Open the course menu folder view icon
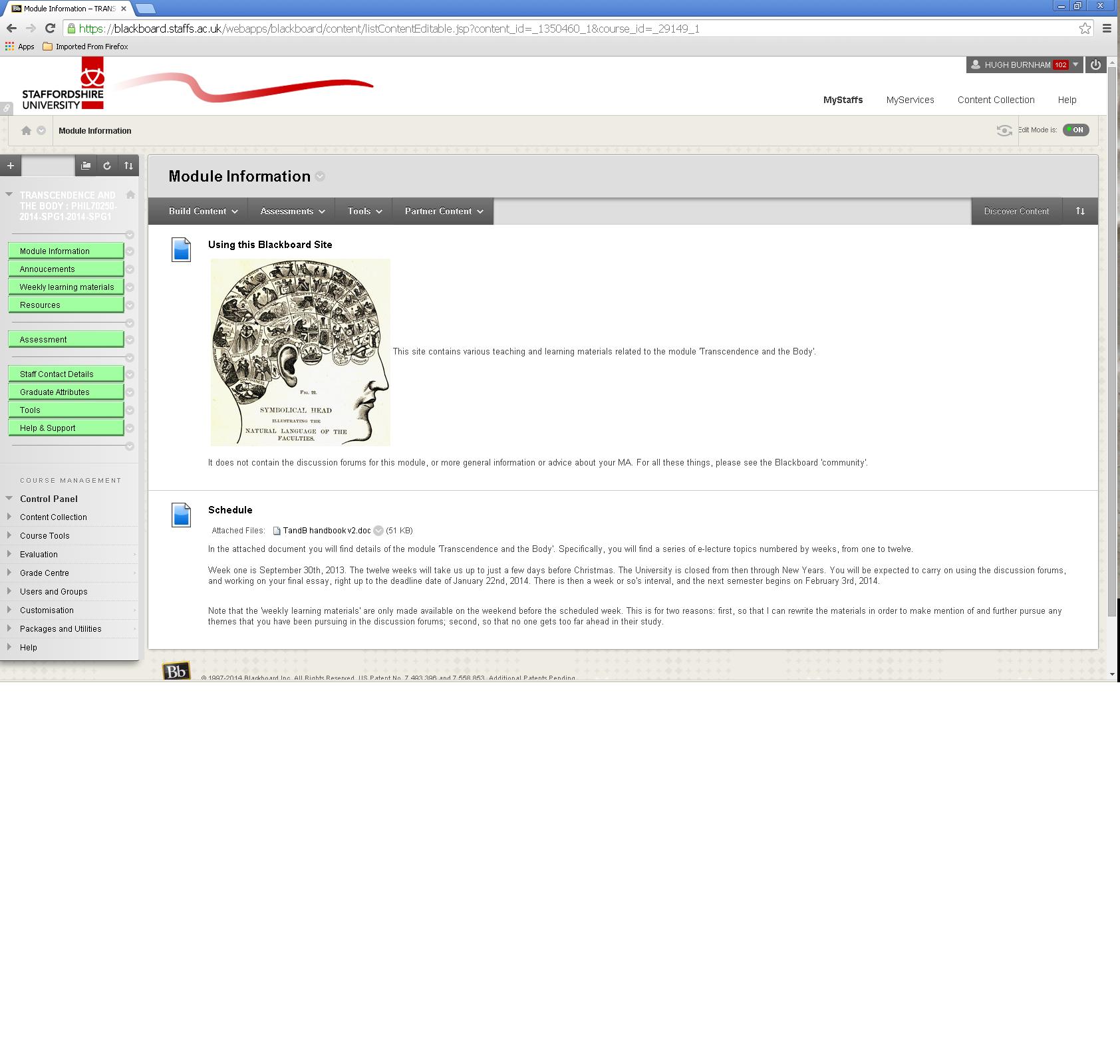Screen dimensions: 1120x1064 [86, 166]
